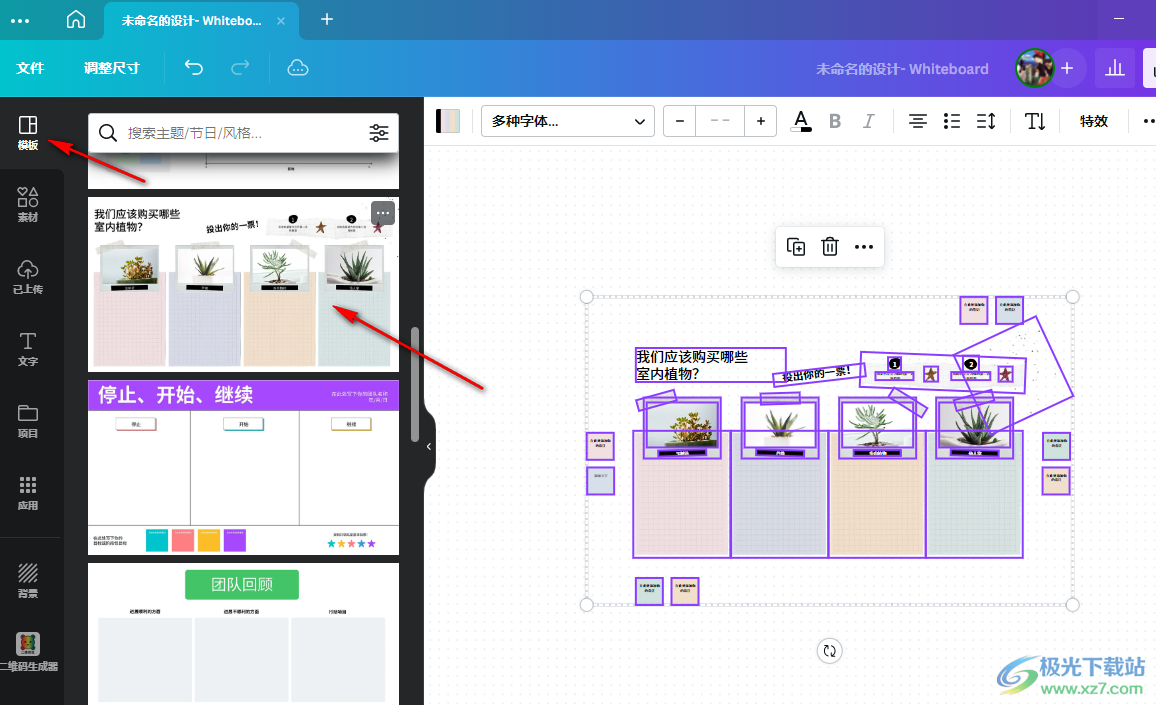Select the 团队回顾 template thumbnail

click(x=243, y=634)
